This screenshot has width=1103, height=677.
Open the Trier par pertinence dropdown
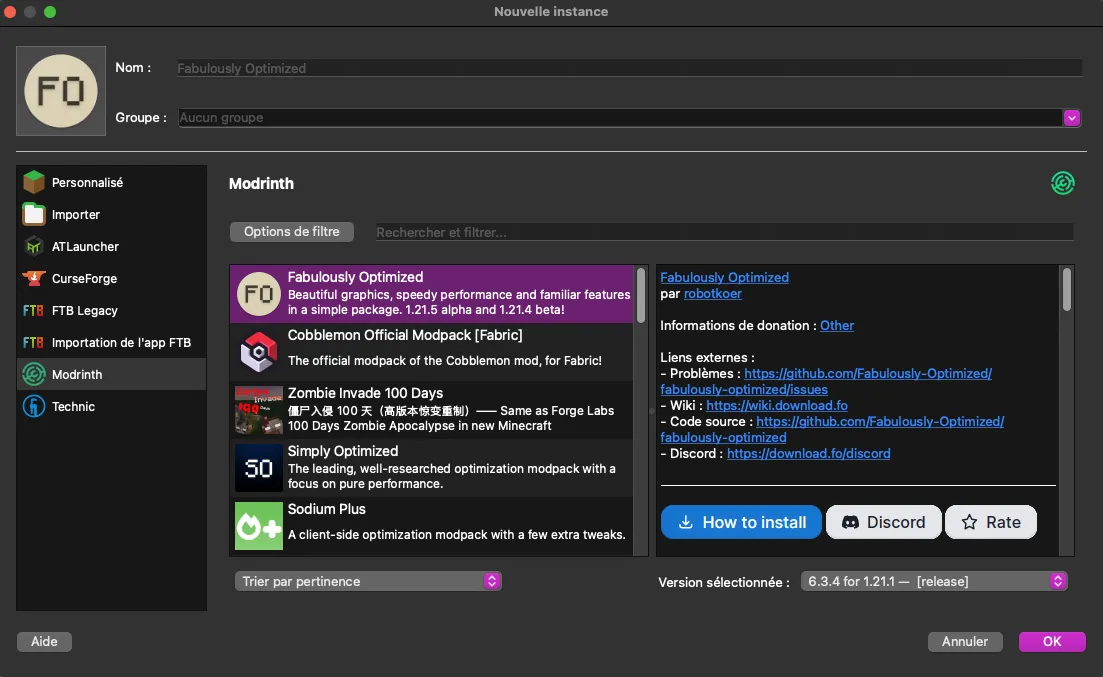(368, 581)
